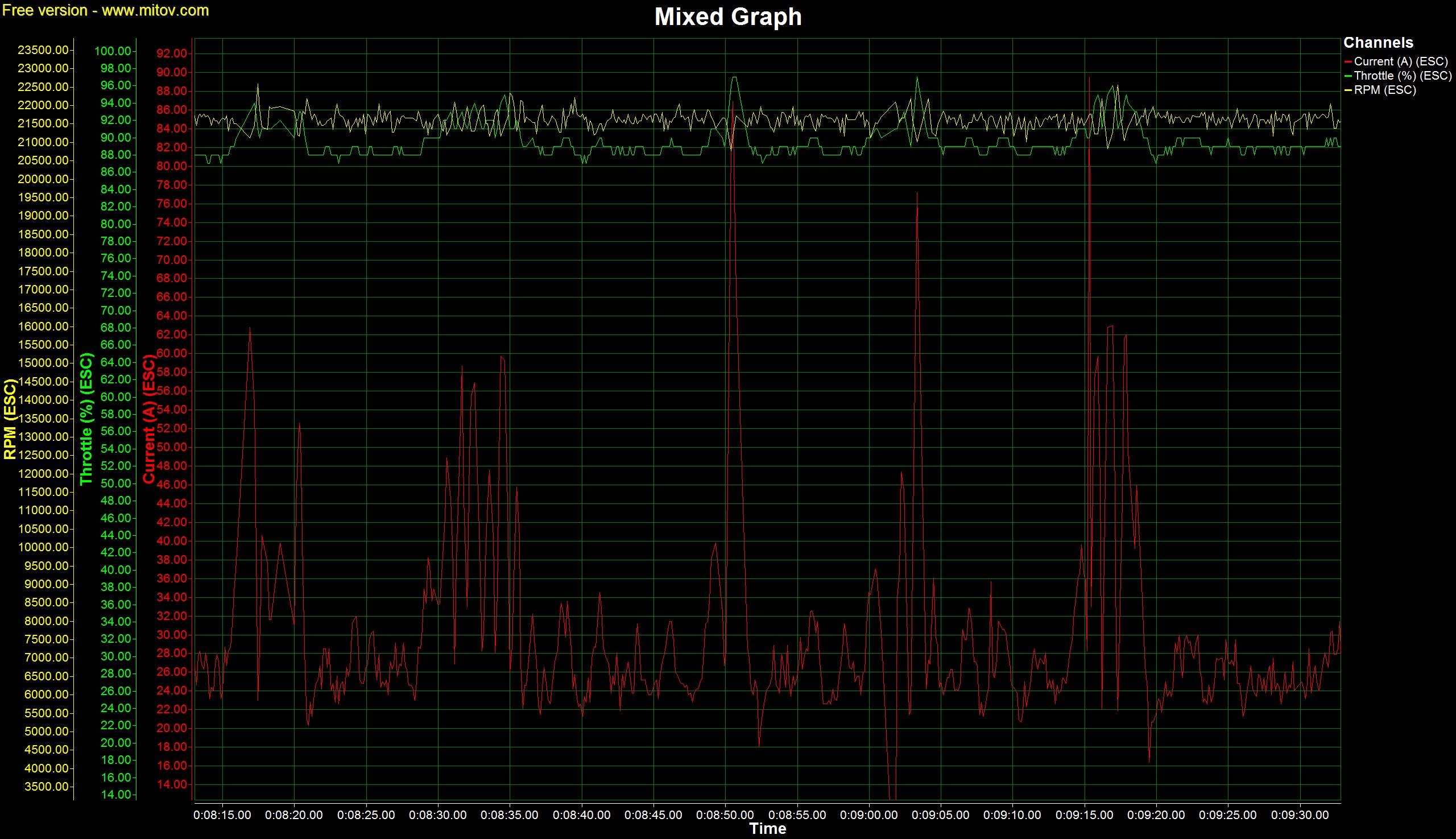Select Throttle (%) (ESC) legend entry
The width and height of the screenshot is (1456, 839).
coord(1403,76)
